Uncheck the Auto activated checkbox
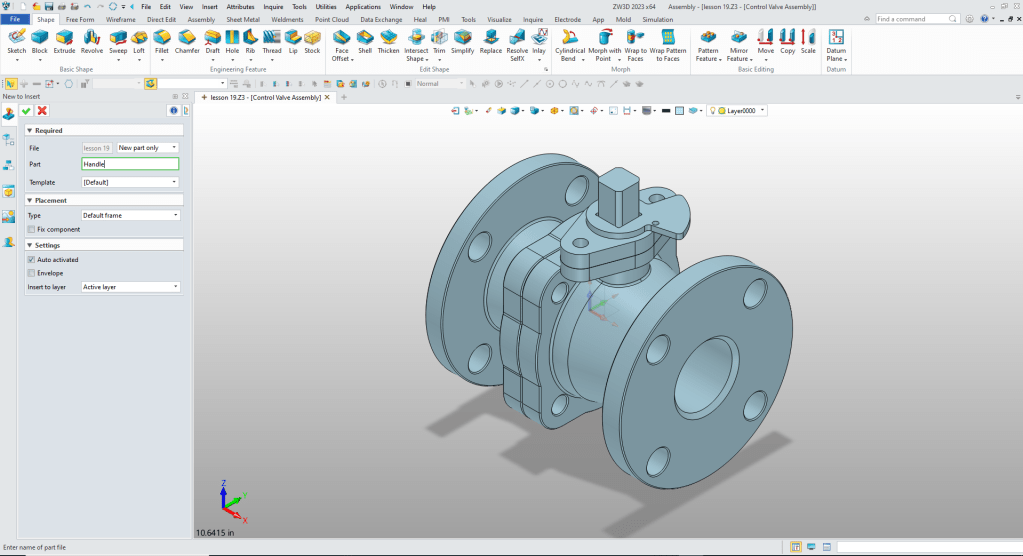 coord(31,260)
